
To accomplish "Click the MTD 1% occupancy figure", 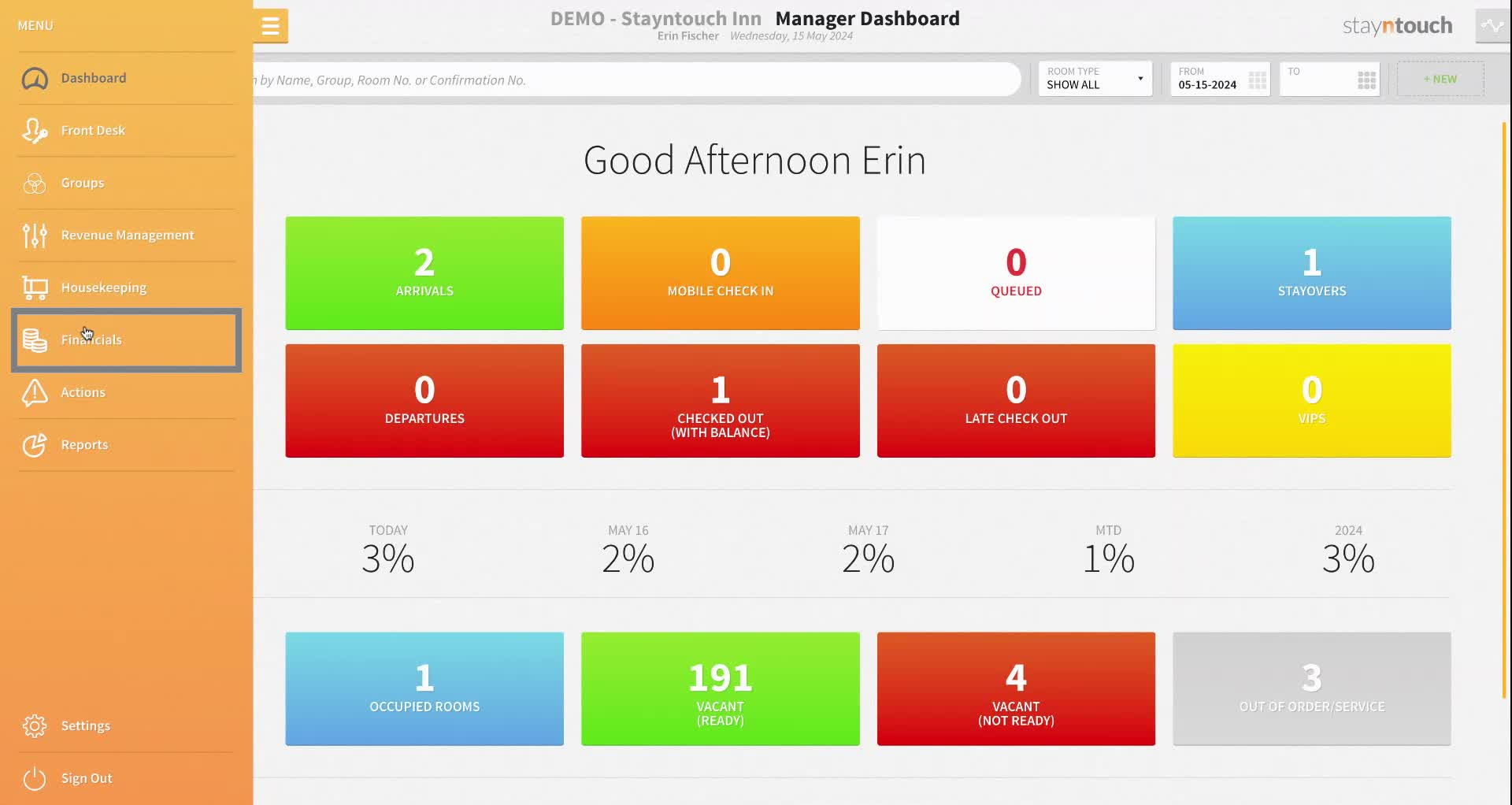I will (1109, 558).
